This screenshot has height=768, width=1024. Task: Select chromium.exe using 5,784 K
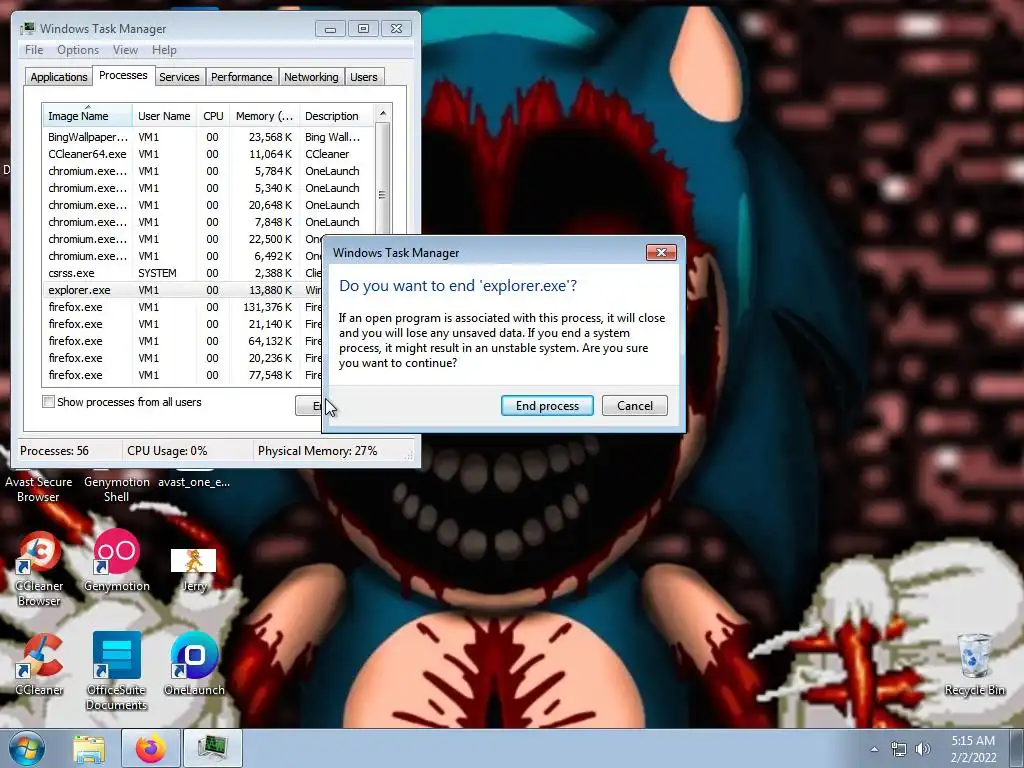(208, 171)
